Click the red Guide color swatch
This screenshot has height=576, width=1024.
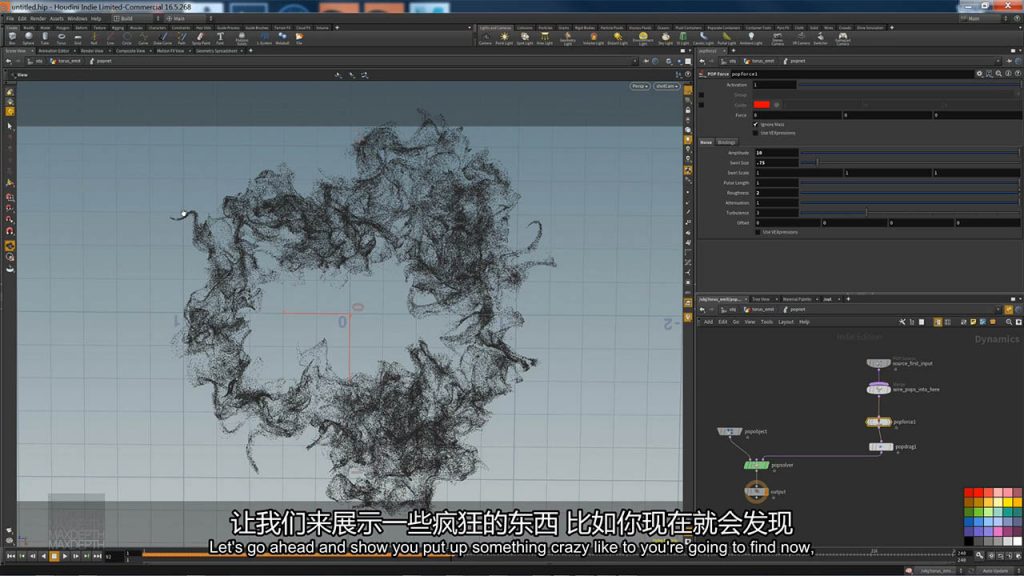(x=761, y=104)
